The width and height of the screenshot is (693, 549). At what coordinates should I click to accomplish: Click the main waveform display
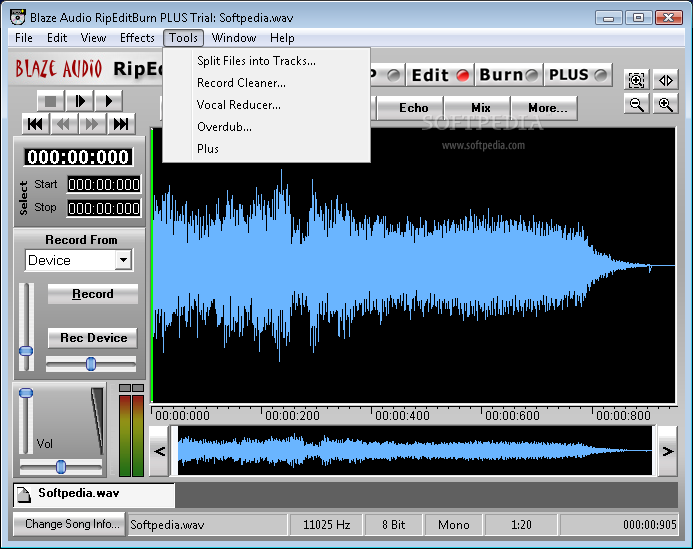(413, 265)
